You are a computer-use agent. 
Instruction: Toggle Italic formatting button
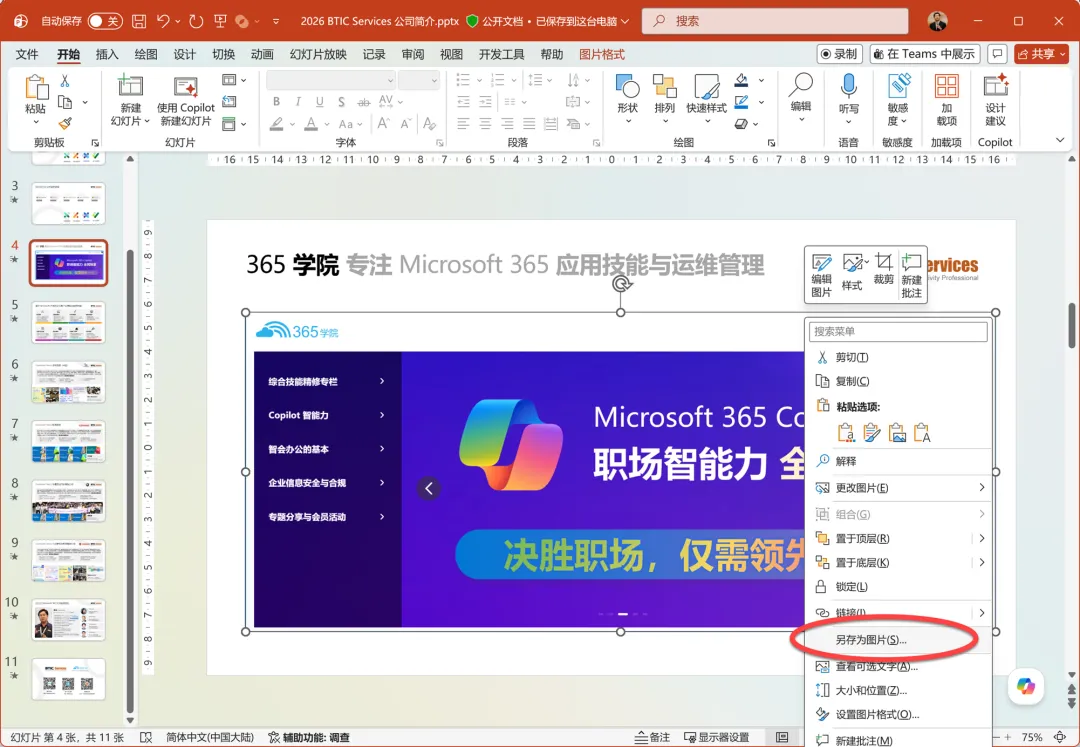click(x=298, y=102)
